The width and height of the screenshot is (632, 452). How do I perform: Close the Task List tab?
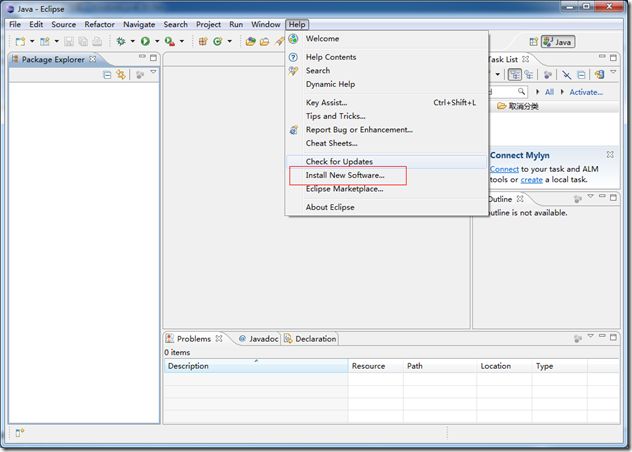[x=526, y=59]
